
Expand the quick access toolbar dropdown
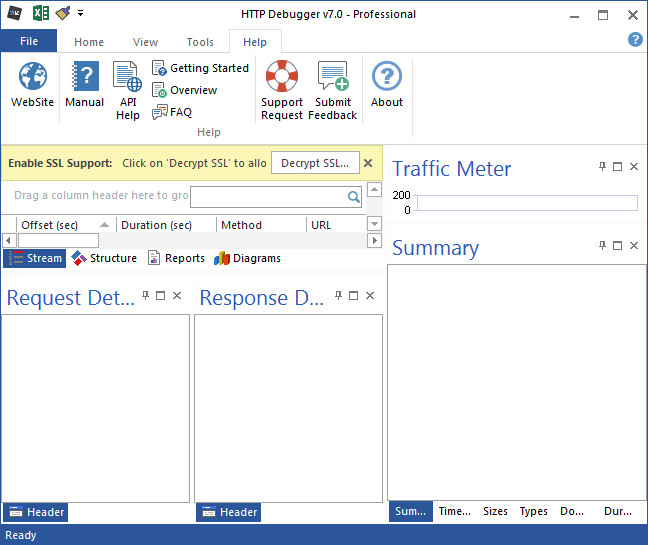click(80, 14)
